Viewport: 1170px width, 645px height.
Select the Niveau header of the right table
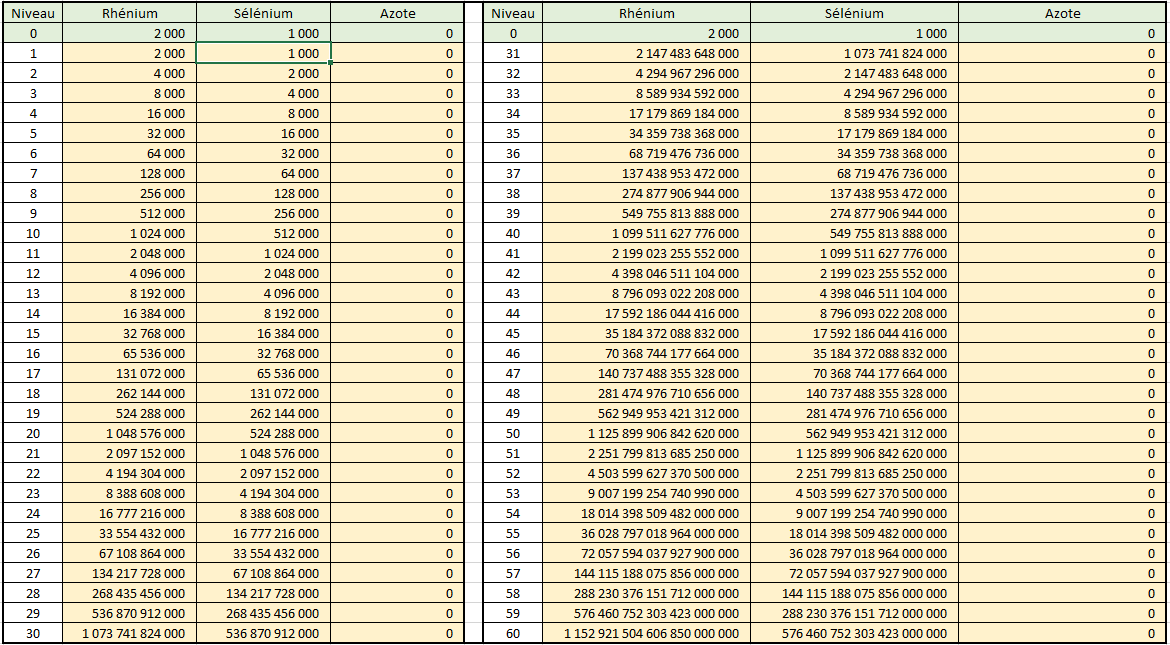click(x=513, y=13)
